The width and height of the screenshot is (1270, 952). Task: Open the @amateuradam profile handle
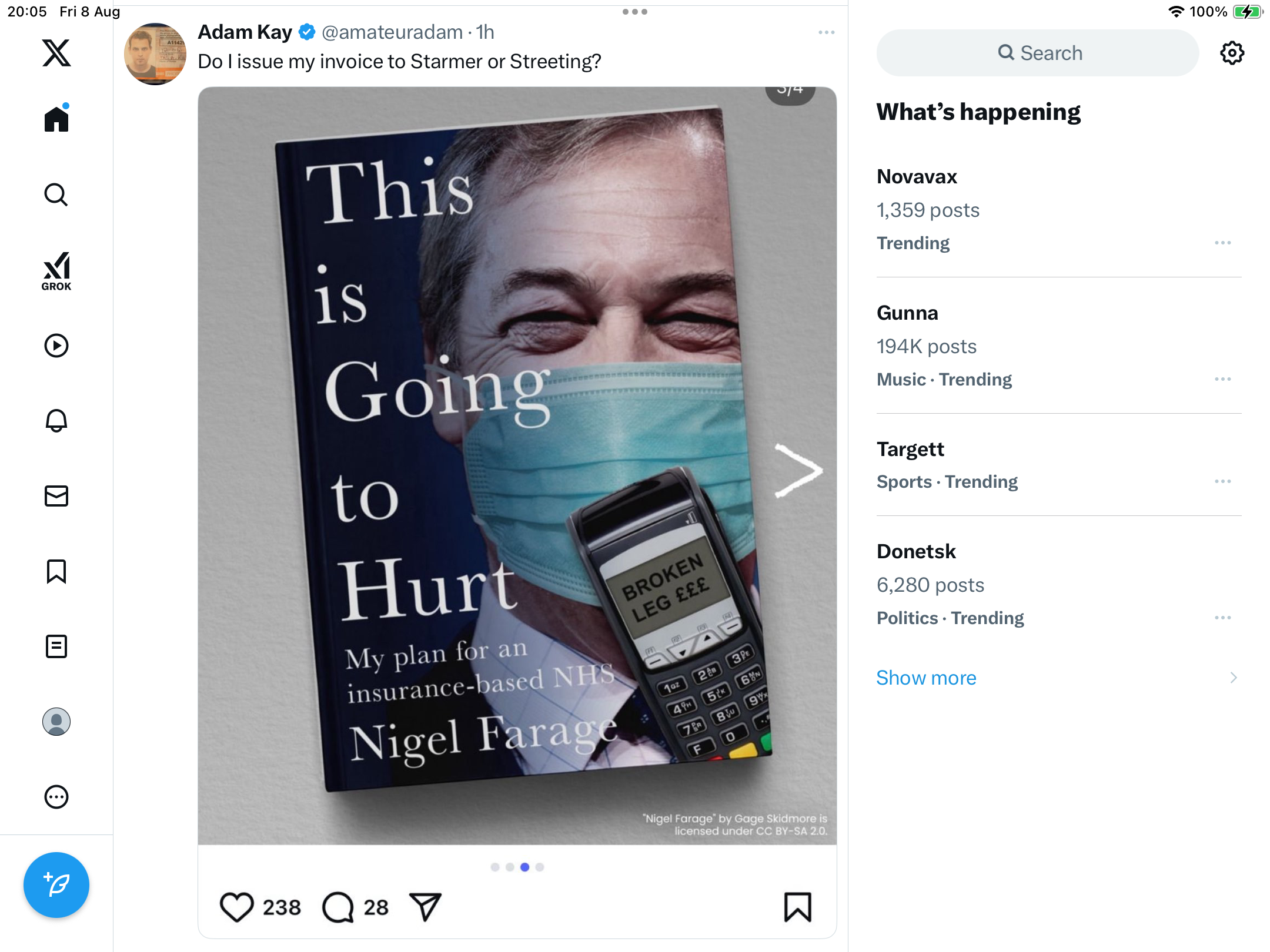tap(392, 32)
